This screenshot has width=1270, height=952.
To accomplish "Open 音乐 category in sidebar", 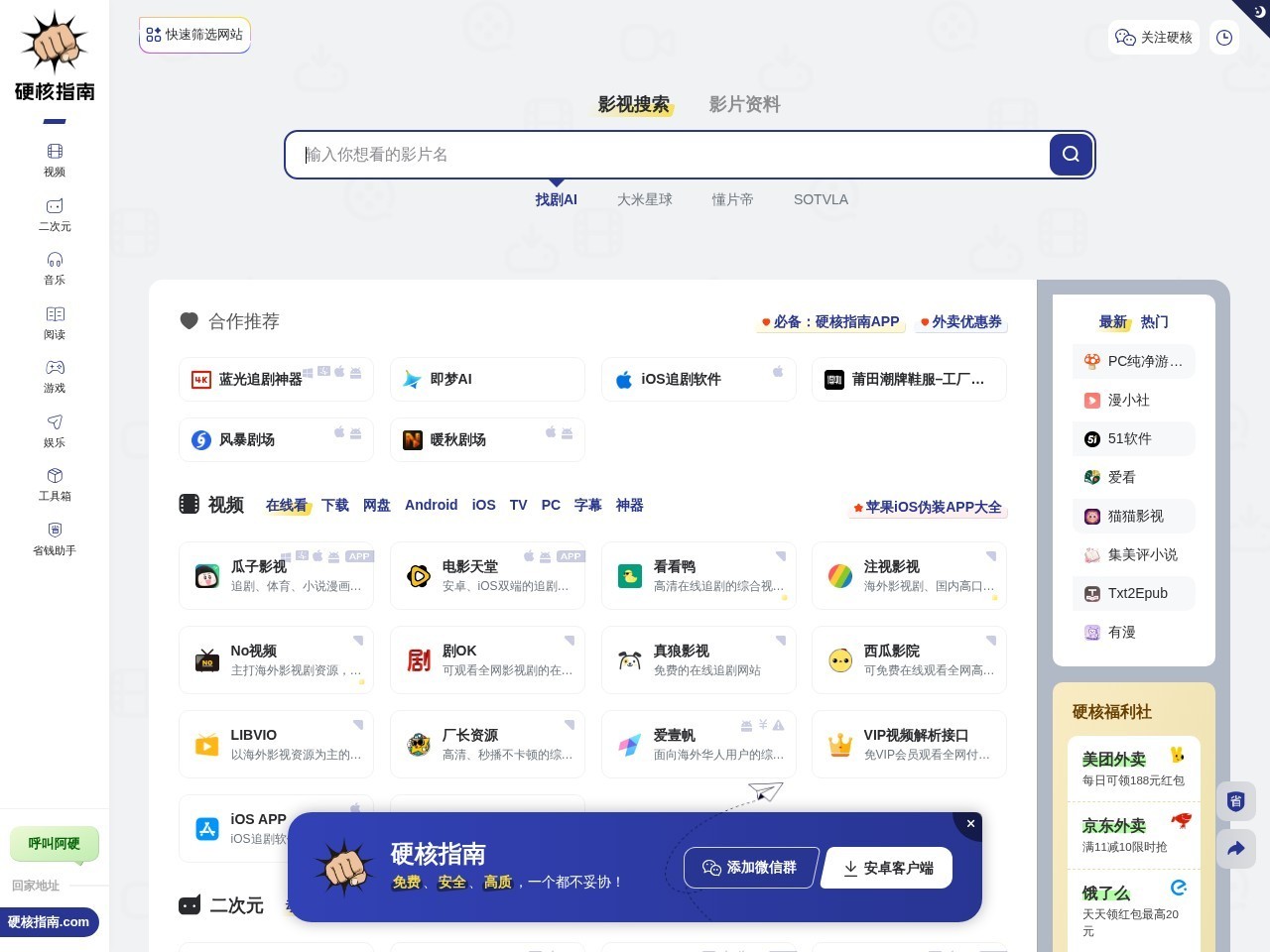I will (x=55, y=269).
